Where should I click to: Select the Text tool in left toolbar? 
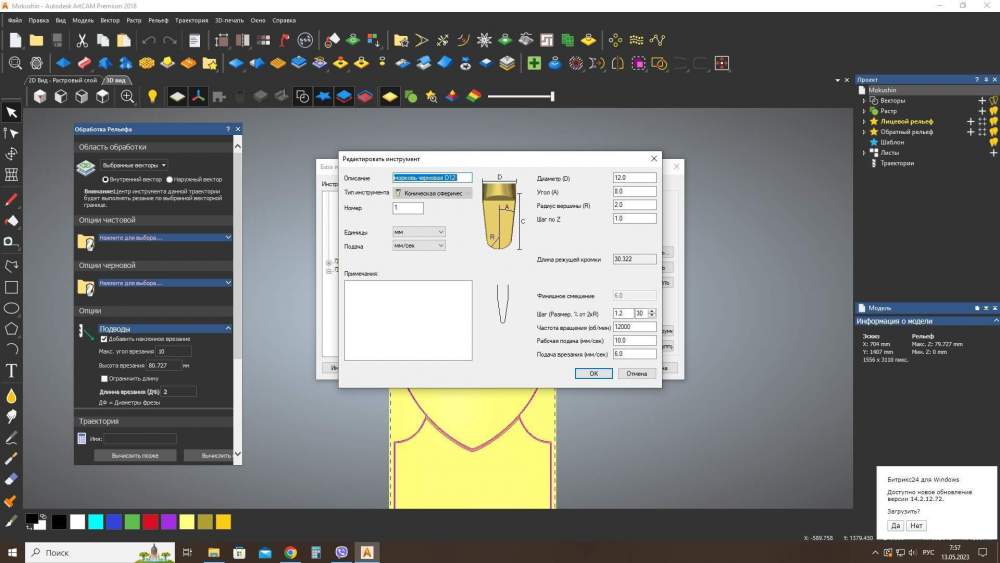coord(11,370)
